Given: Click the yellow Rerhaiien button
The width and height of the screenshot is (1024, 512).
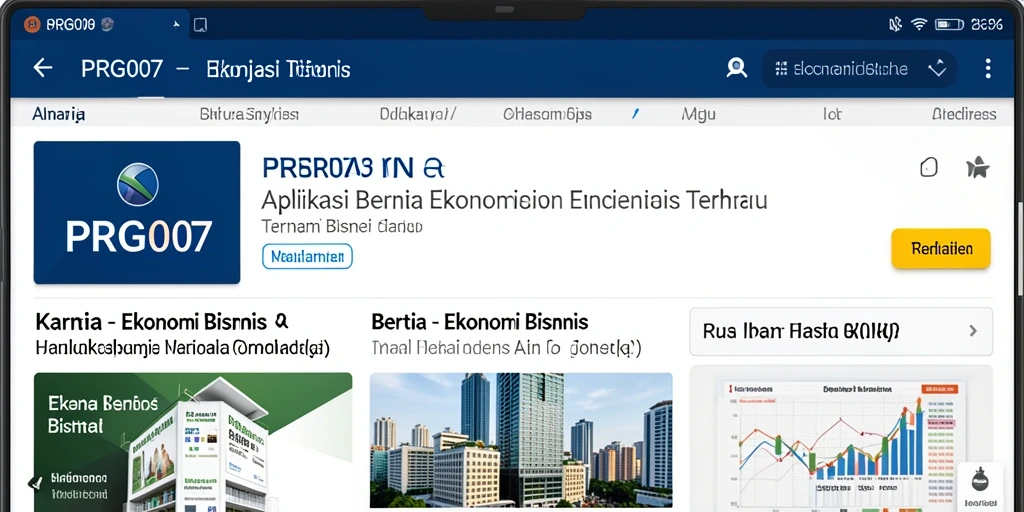Looking at the screenshot, I should pos(941,249).
